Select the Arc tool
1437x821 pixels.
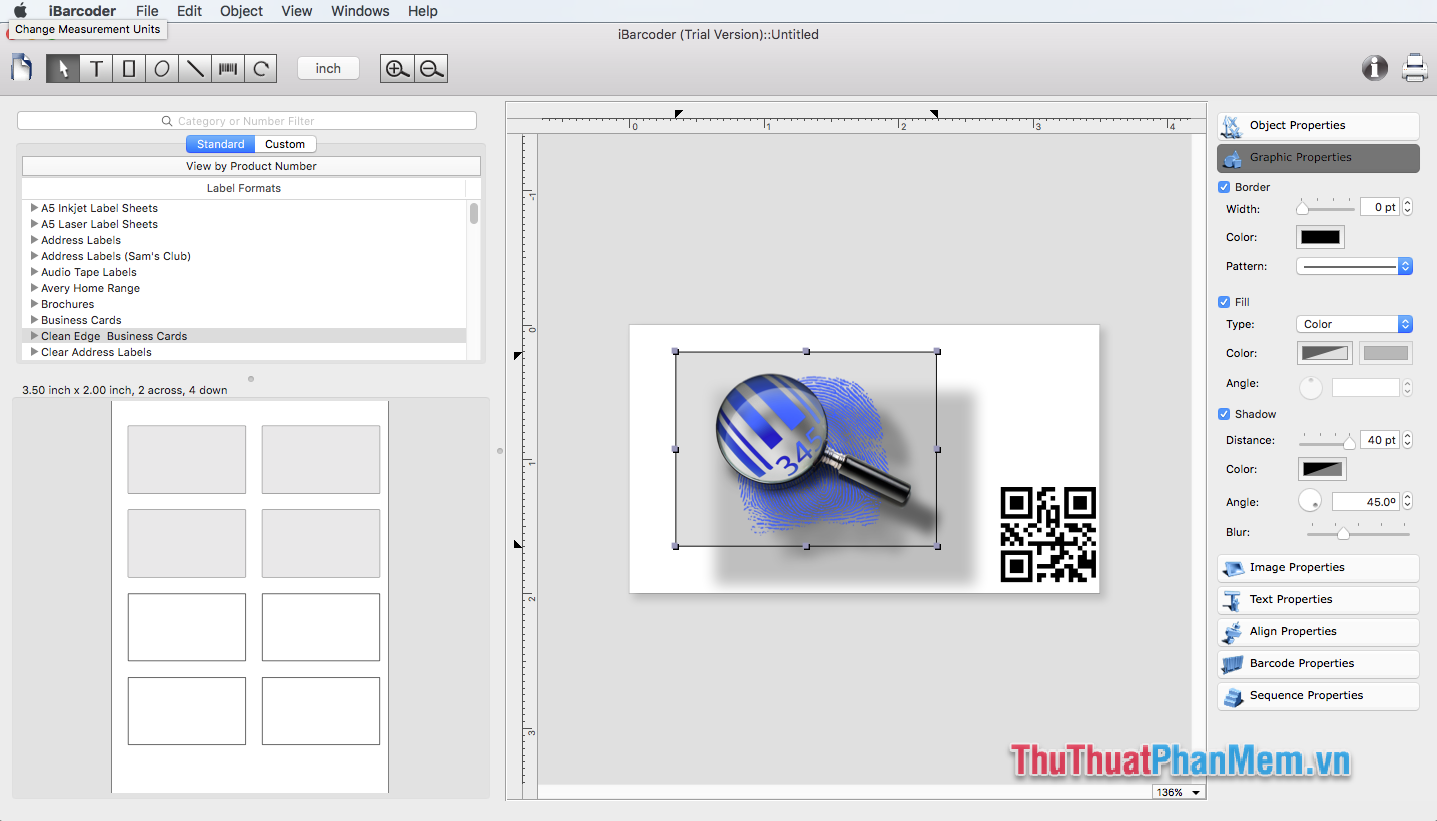coord(261,68)
